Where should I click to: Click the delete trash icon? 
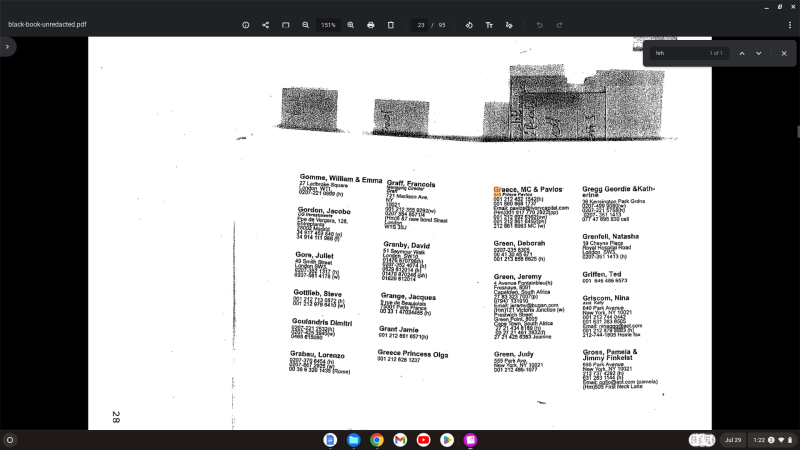(x=391, y=24)
